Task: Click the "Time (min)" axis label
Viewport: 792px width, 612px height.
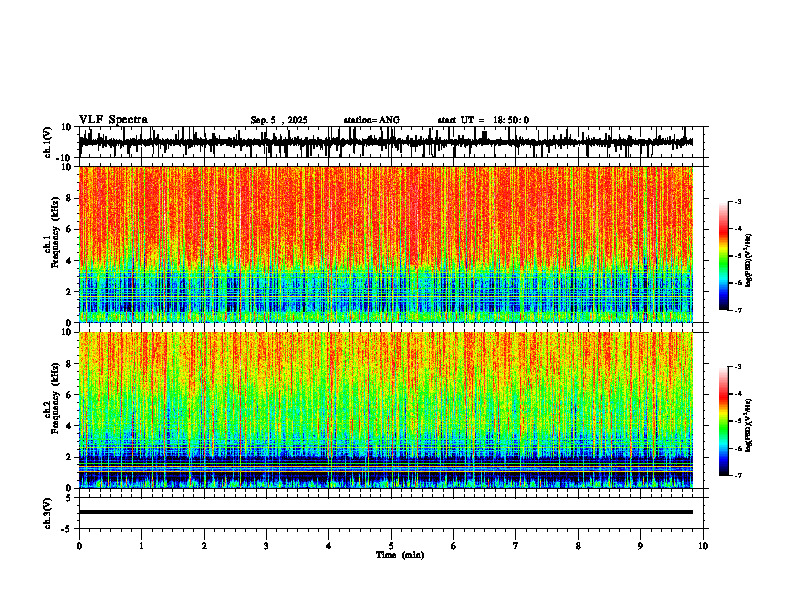Action: pos(400,555)
